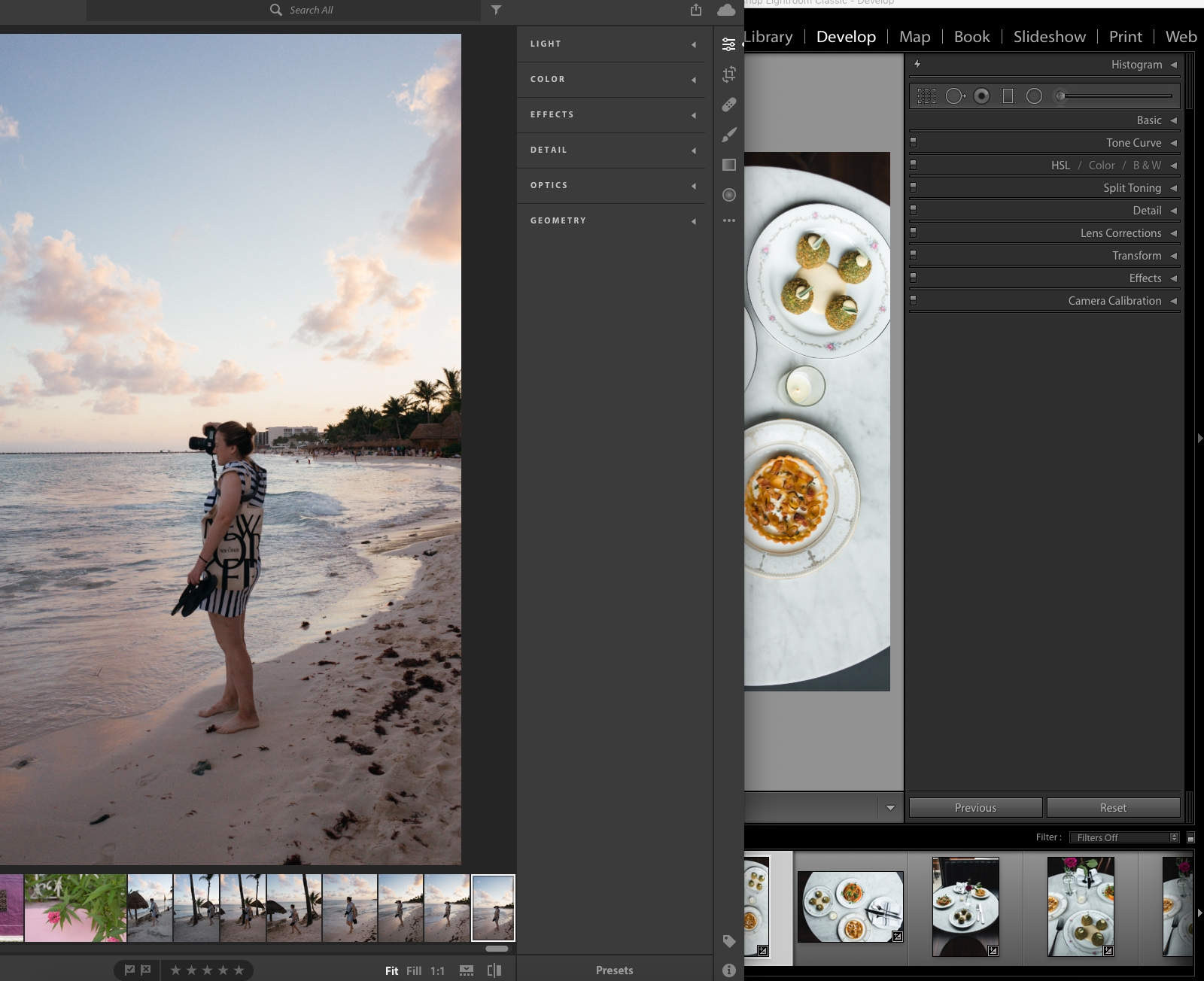Select the Linear Gradient tool icon

728,165
